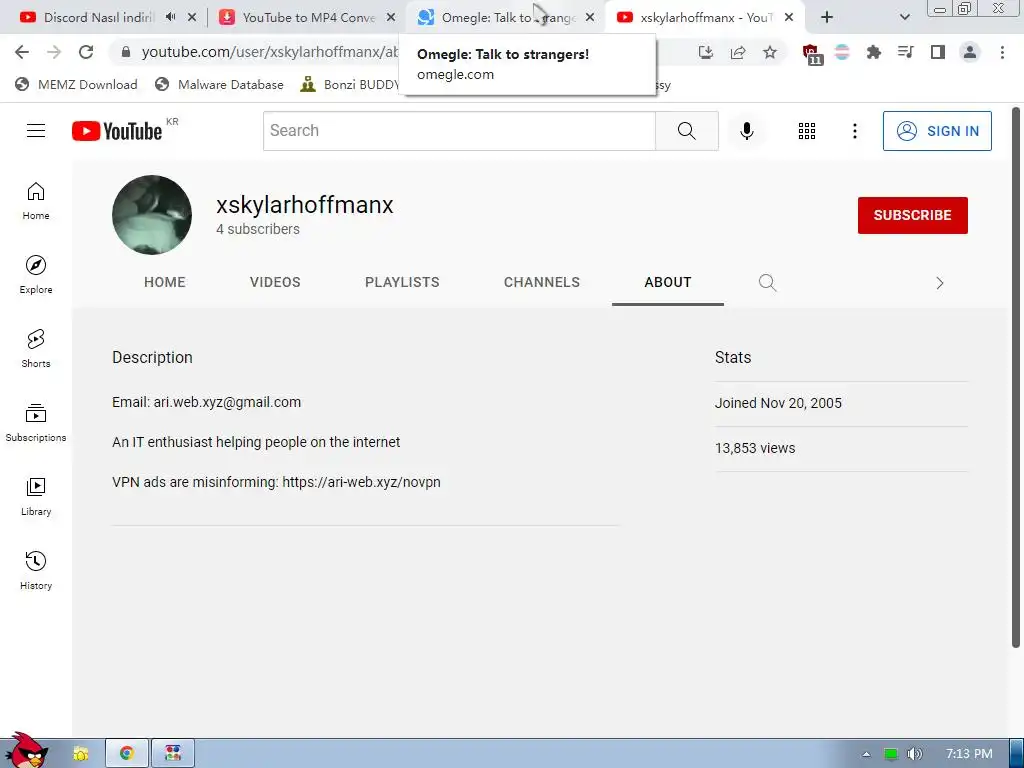This screenshot has width=1024, height=768.
Task: Open Home in the sidebar
Action: (36, 200)
